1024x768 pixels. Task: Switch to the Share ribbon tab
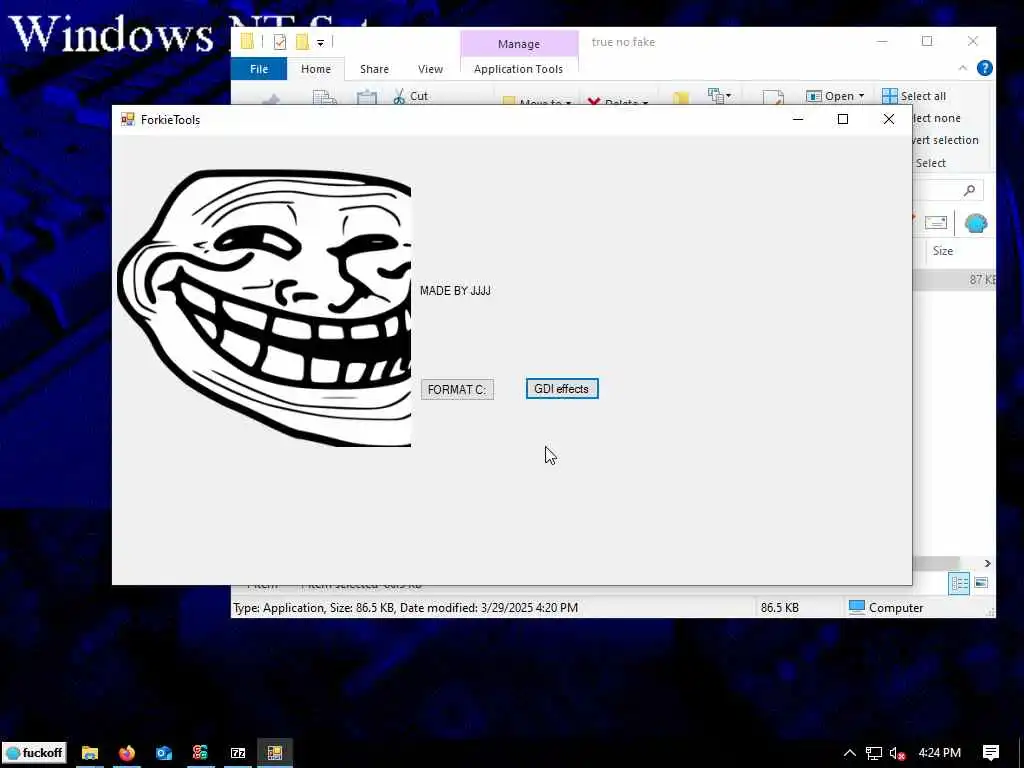pos(374,69)
